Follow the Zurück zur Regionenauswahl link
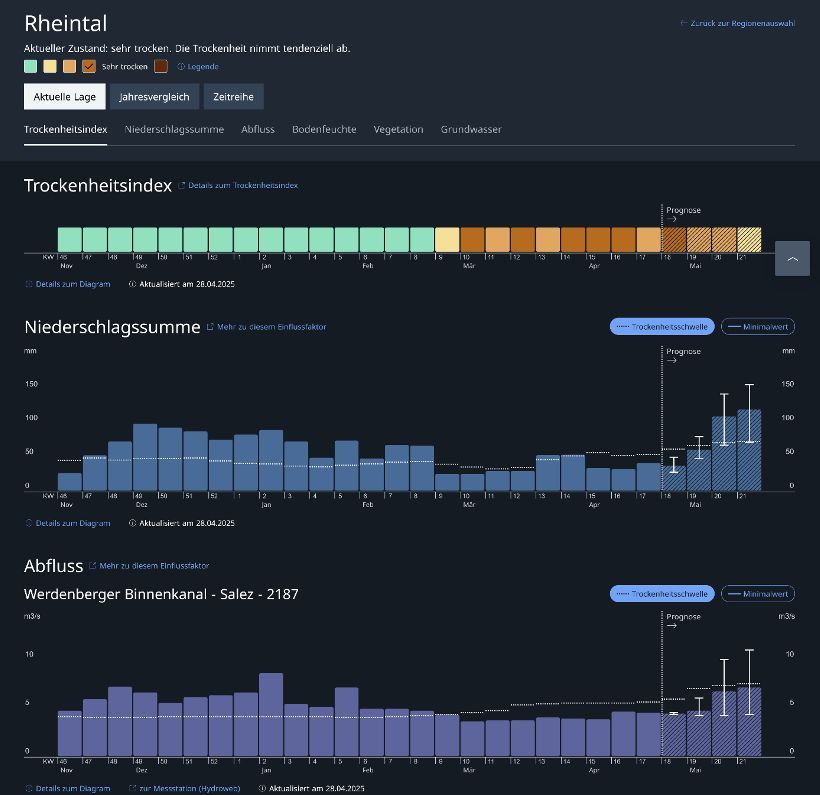The image size is (820, 795). pyautogui.click(x=743, y=23)
